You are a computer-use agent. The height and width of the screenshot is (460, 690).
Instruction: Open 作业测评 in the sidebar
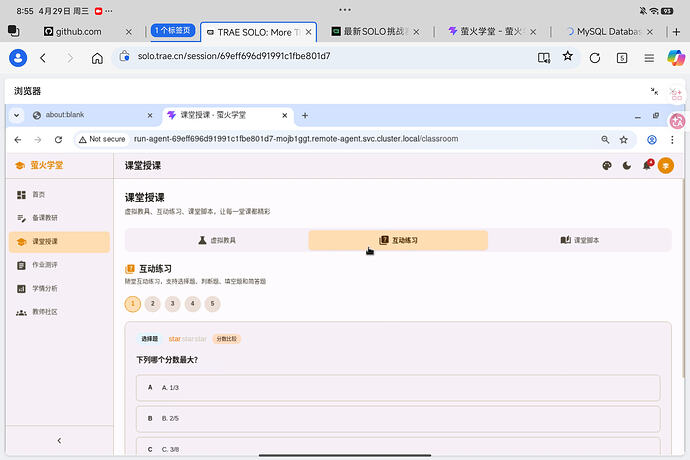point(59,265)
